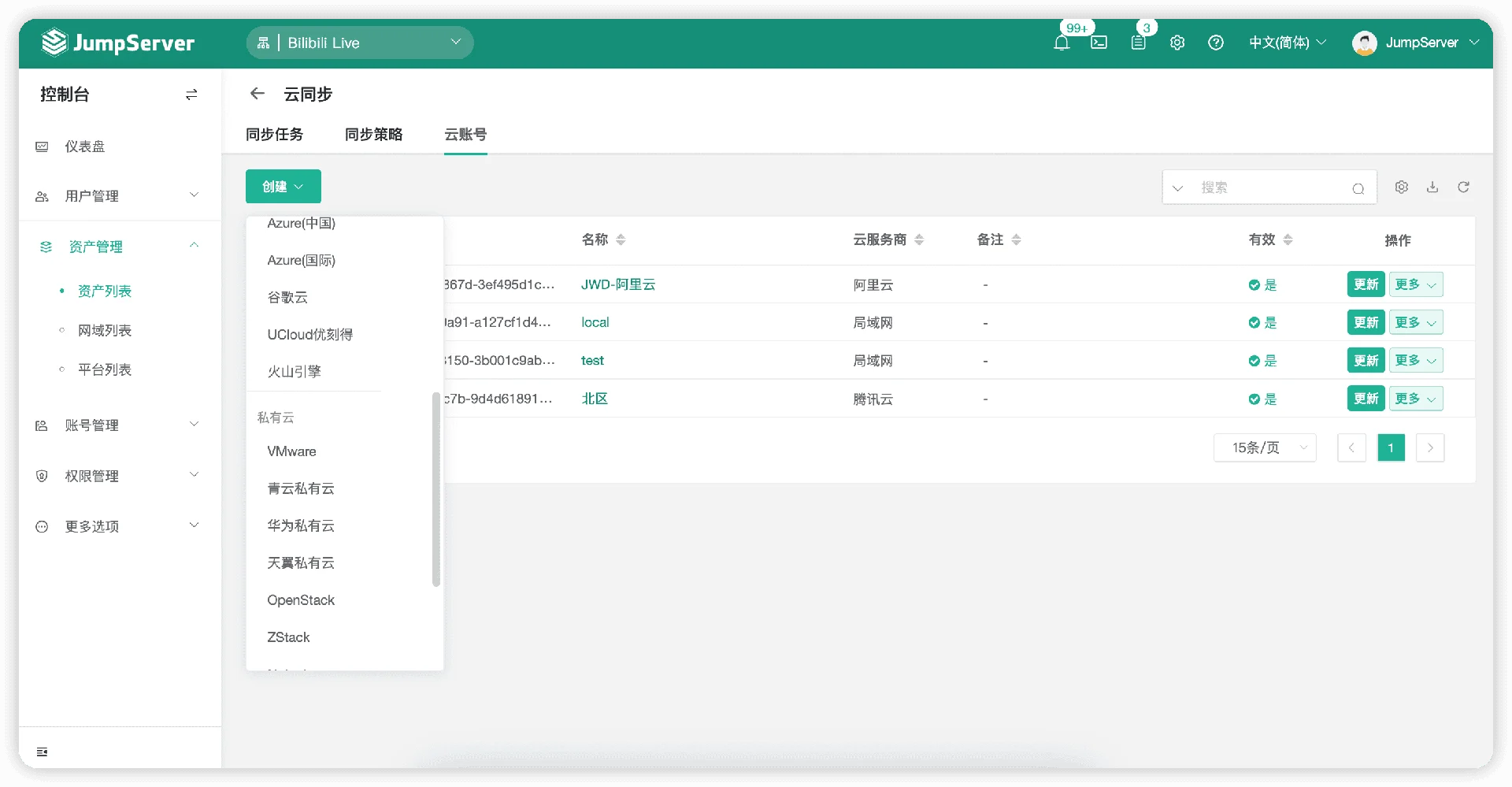This screenshot has width=1512, height=787.
Task: Open the notifications bell icon
Action: [1062, 43]
